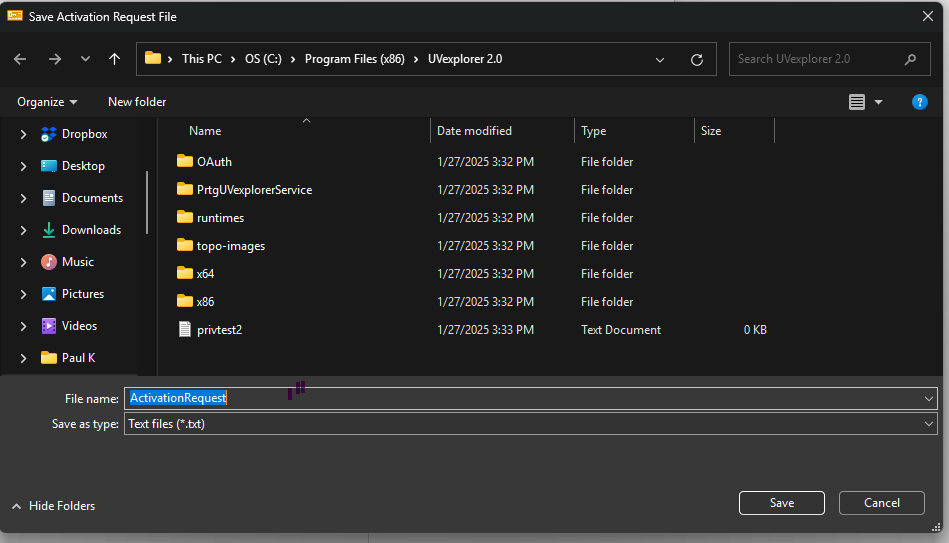The width and height of the screenshot is (949, 543).
Task: Select the PrtgUVexplorerService folder icon
Action: (185, 189)
